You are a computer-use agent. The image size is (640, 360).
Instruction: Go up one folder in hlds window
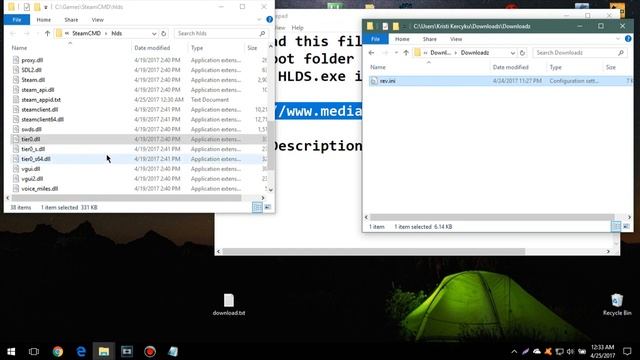tap(47, 33)
